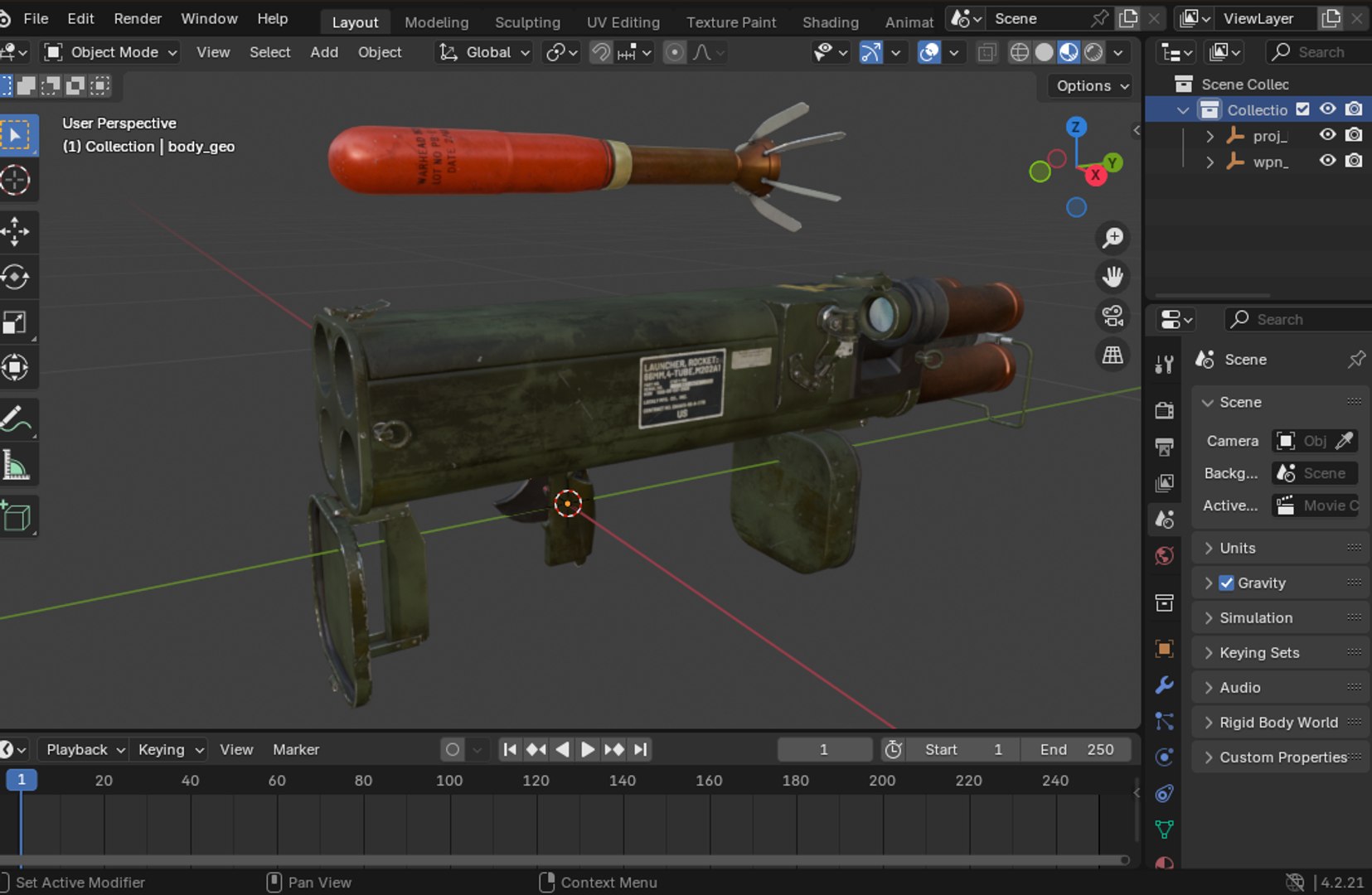Hide the wpn_ object in viewport
The height and width of the screenshot is (895, 1372).
point(1327,161)
